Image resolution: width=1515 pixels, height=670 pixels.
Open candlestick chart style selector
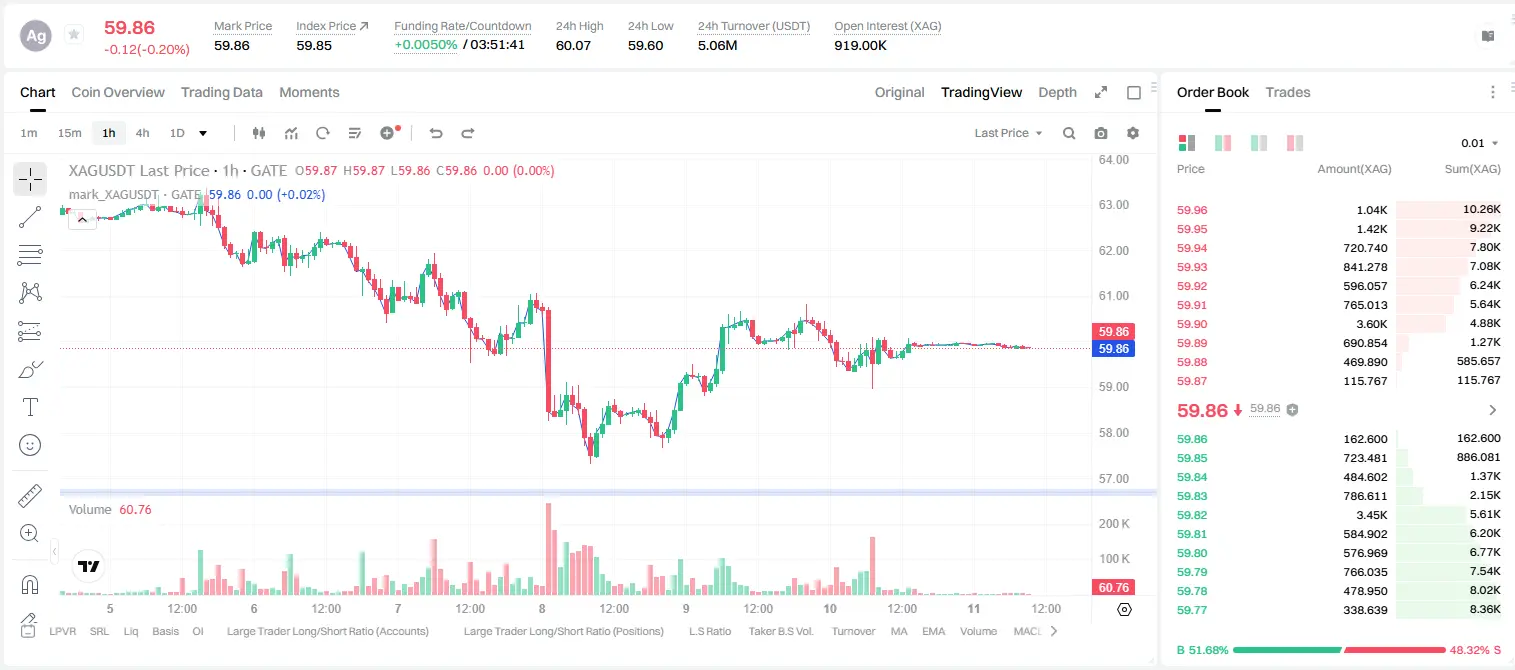pos(260,133)
